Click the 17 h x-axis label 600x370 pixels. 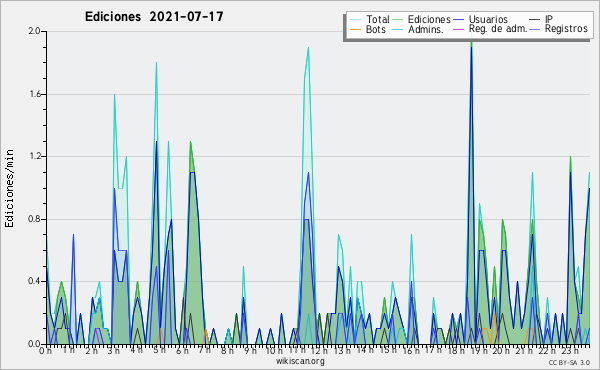[433, 350]
